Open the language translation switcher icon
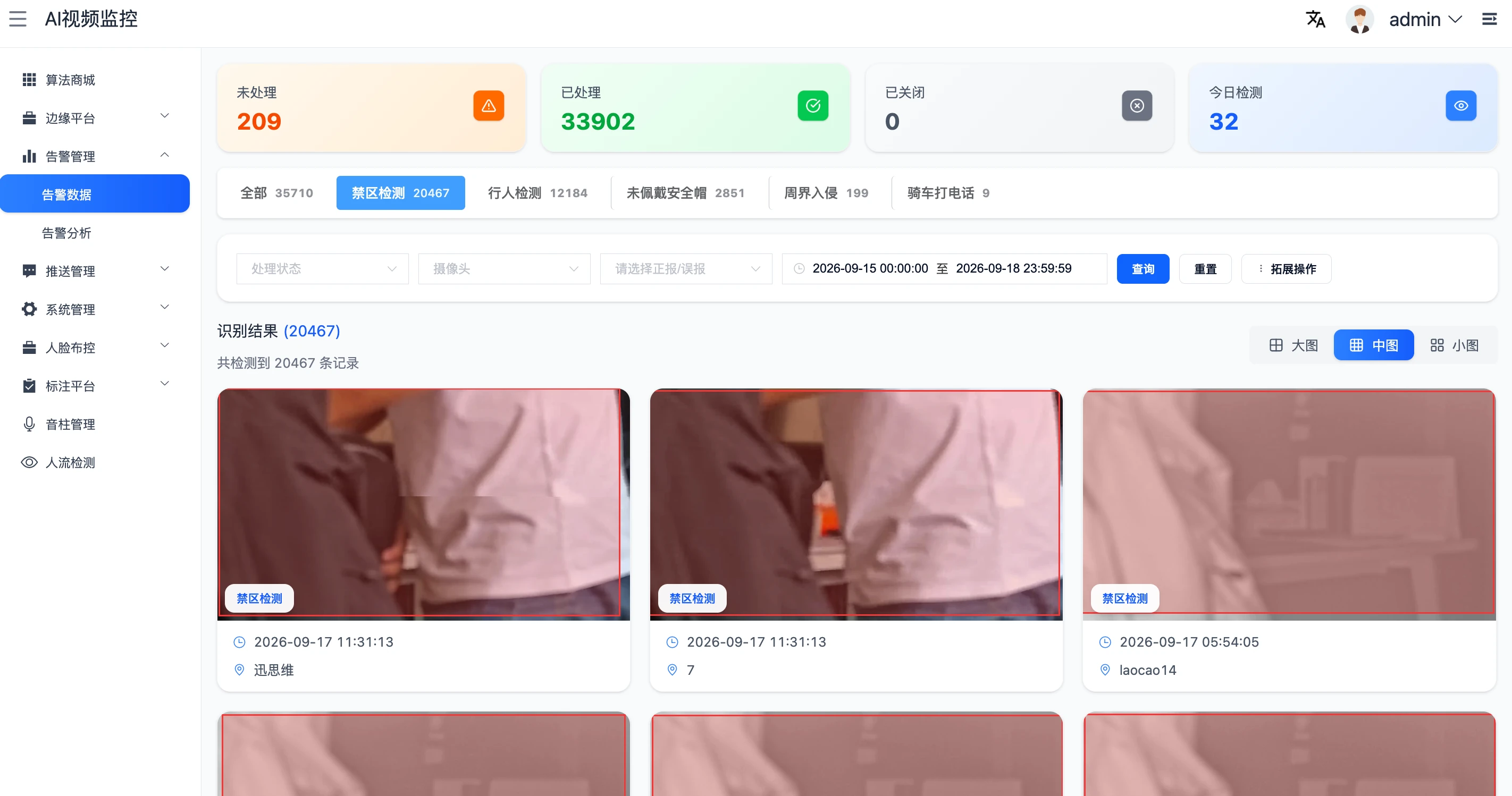Image resolution: width=1512 pixels, height=796 pixels. [1315, 19]
